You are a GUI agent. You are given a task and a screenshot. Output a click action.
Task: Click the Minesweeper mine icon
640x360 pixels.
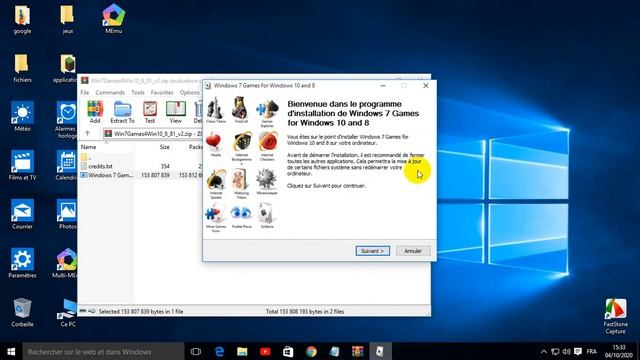pos(266,179)
